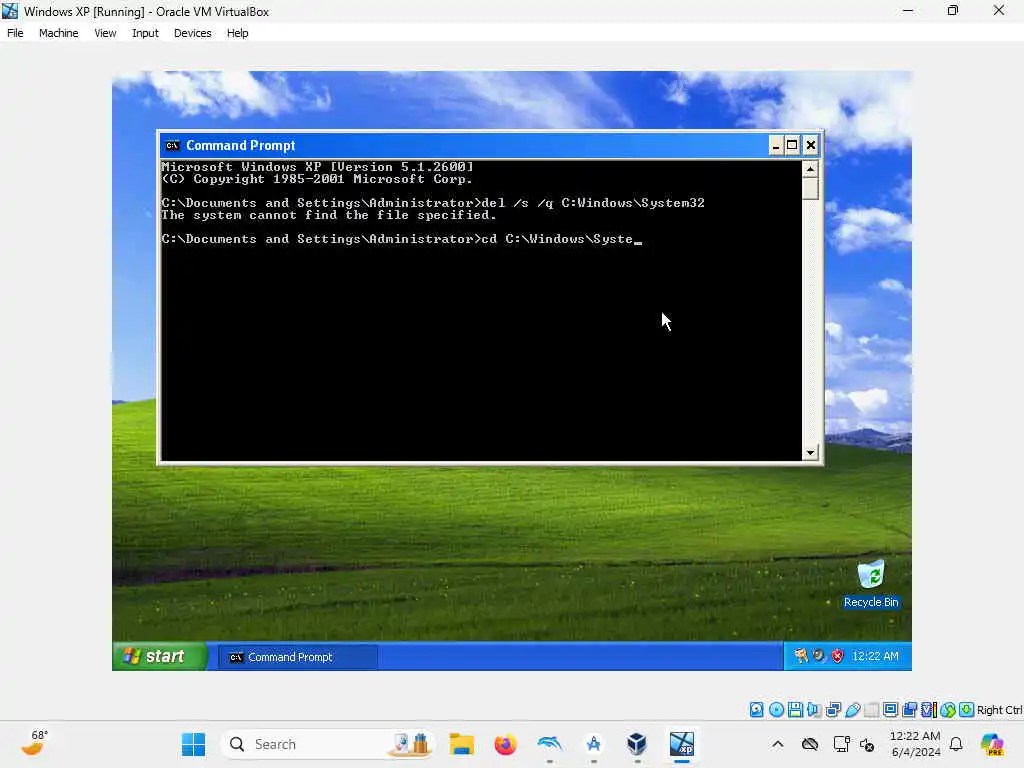Click the floppy disk indicator icon
The height and width of the screenshot is (768, 1024).
click(795, 710)
